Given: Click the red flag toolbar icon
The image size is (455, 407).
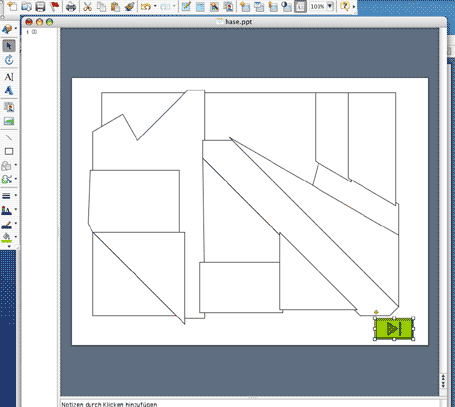Looking at the screenshot, I should [54, 6].
